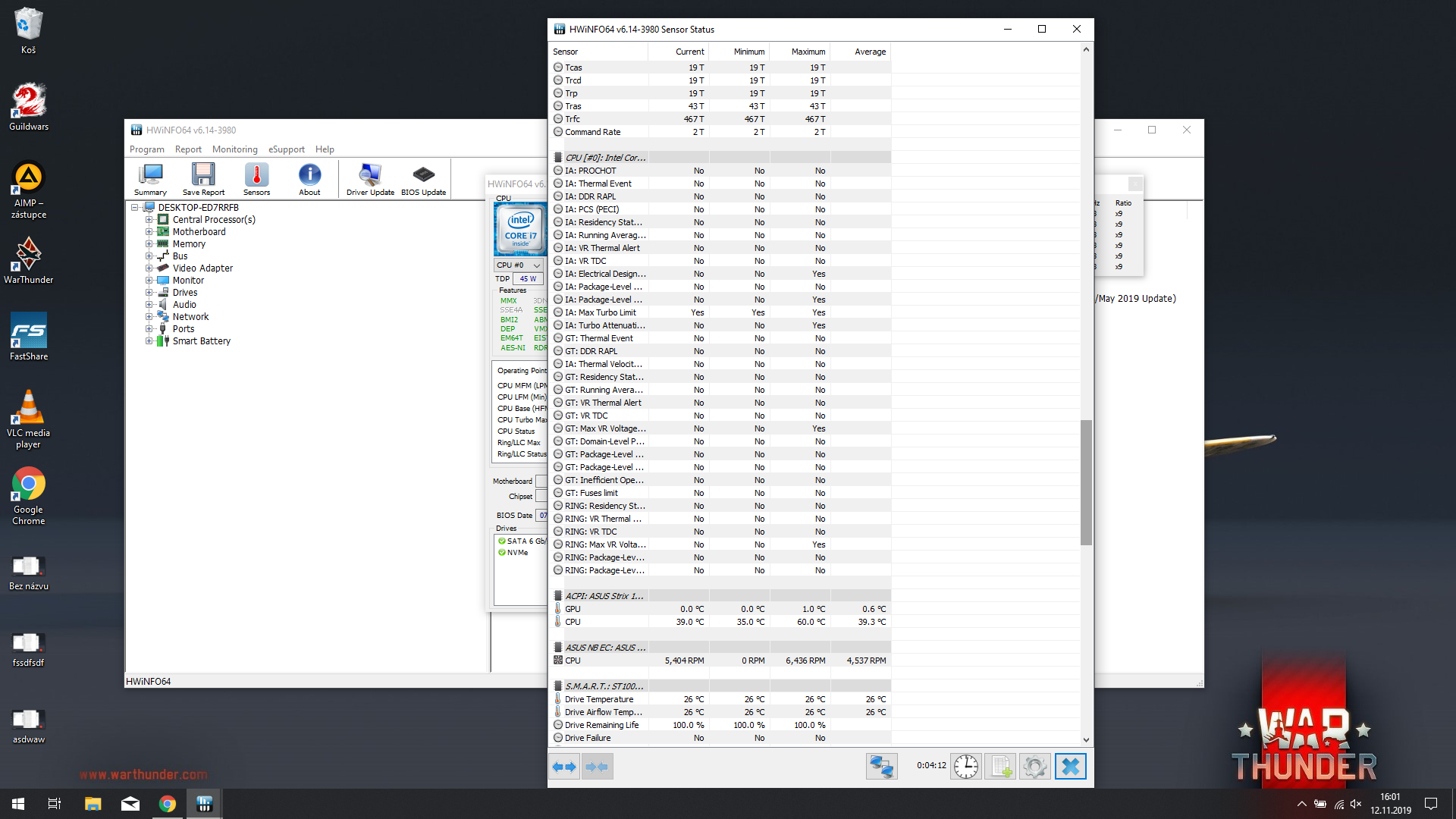Expand the Video Adapter tree node
The width and height of the screenshot is (1456, 819).
[x=149, y=268]
